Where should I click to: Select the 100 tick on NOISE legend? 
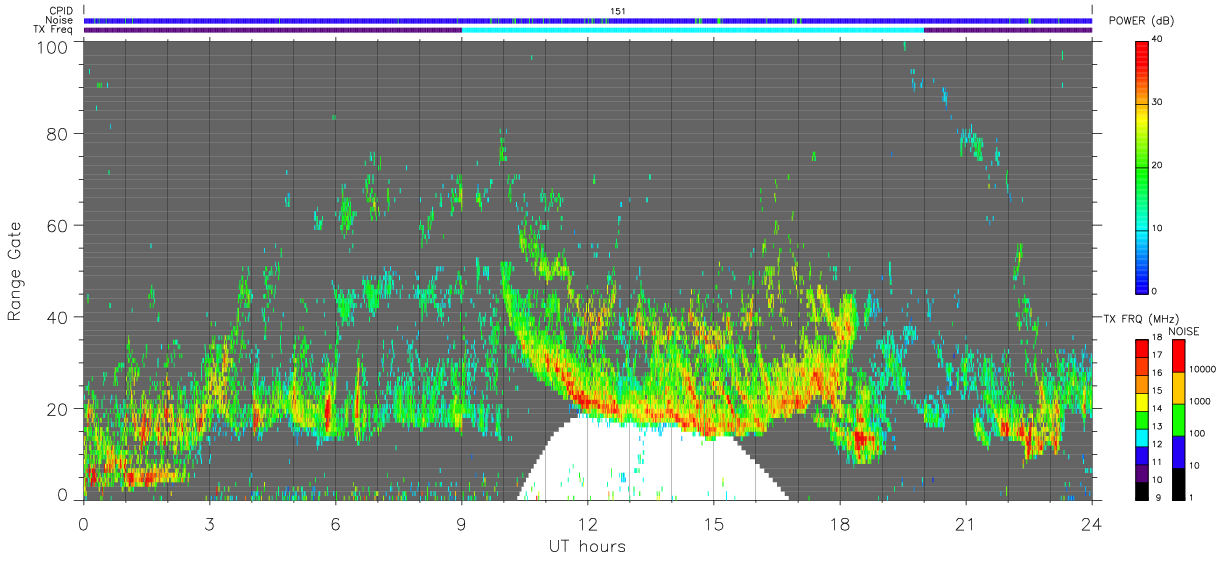[1197, 434]
